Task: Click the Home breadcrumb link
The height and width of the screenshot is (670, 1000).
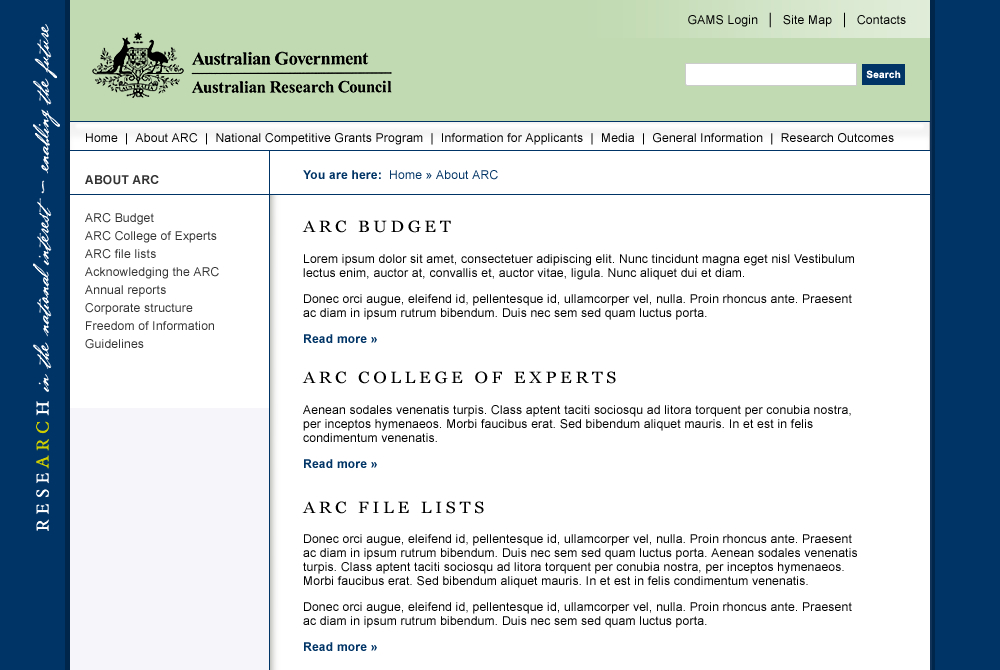Action: (x=405, y=175)
